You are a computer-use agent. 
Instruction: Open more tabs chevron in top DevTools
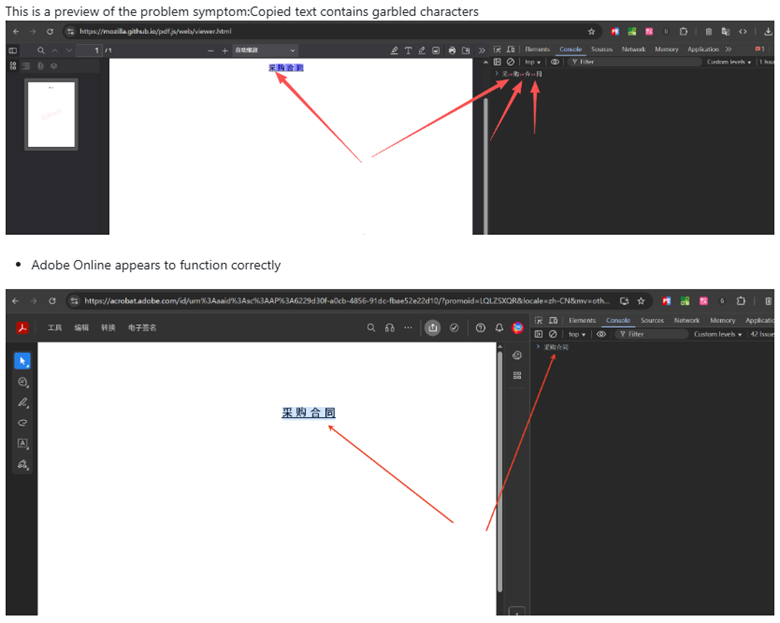click(x=728, y=49)
